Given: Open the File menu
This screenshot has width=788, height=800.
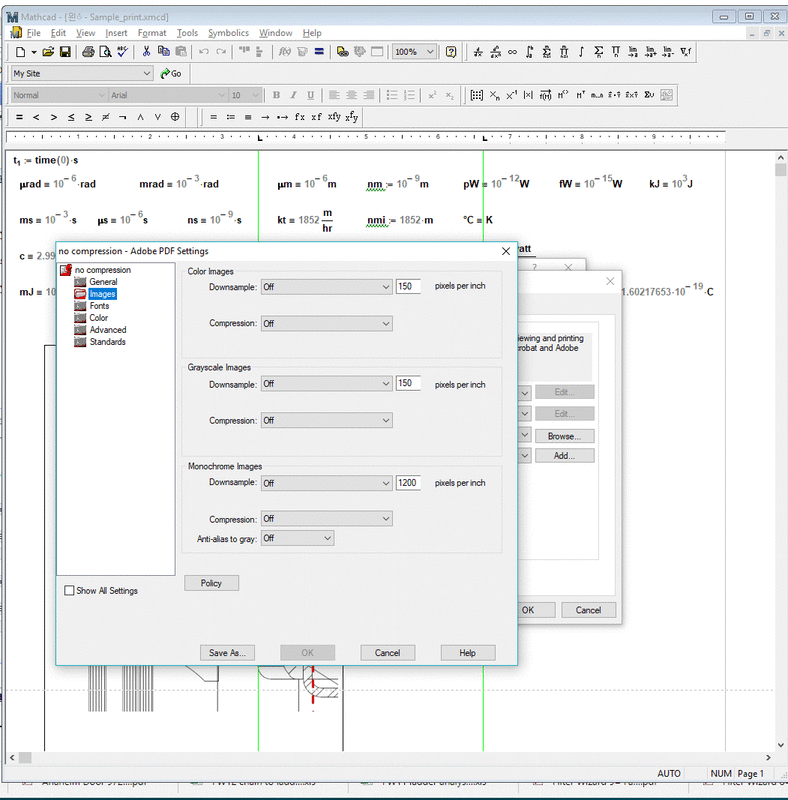Looking at the screenshot, I should (x=33, y=33).
